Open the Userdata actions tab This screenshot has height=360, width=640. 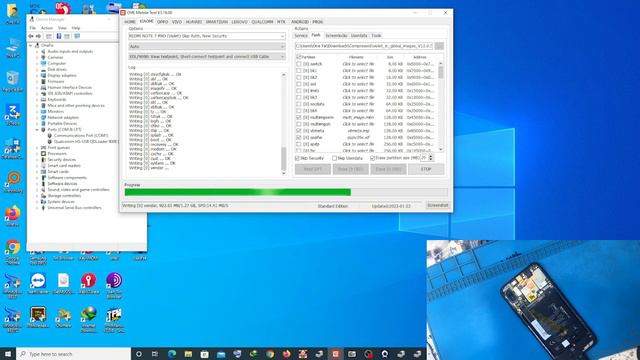tap(359, 36)
